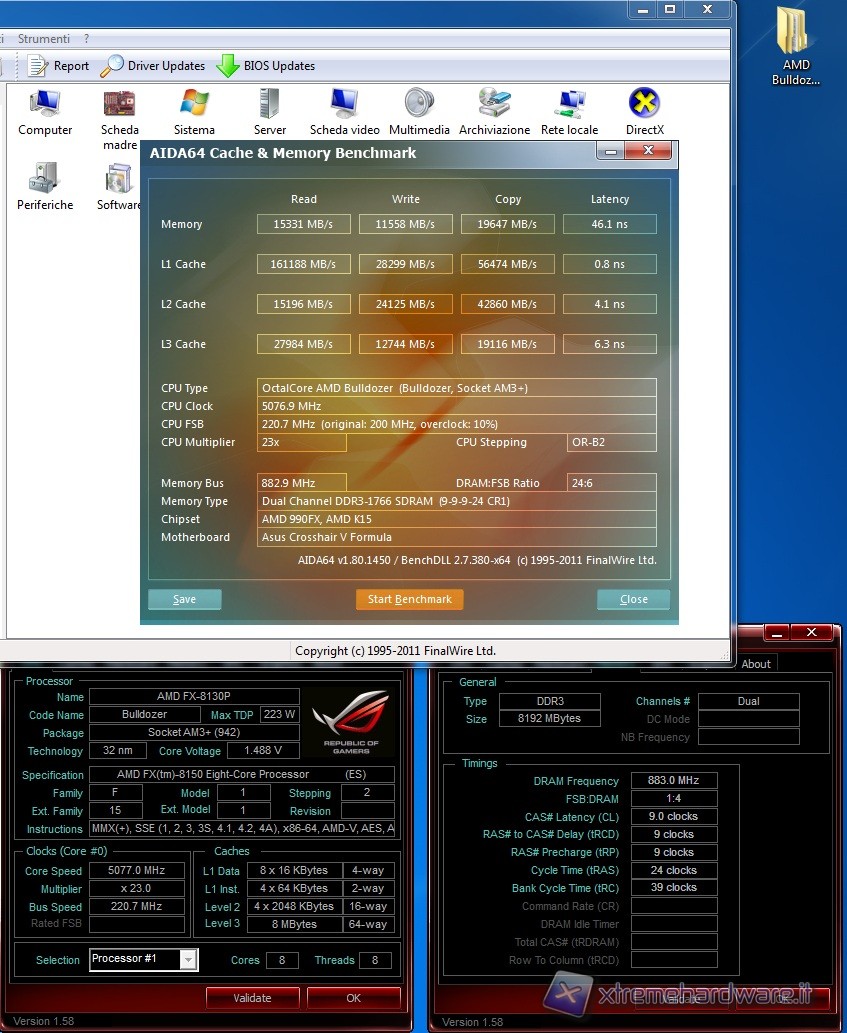Open the DirectX category icon
Viewport: 847px width, 1033px height.
click(x=644, y=104)
